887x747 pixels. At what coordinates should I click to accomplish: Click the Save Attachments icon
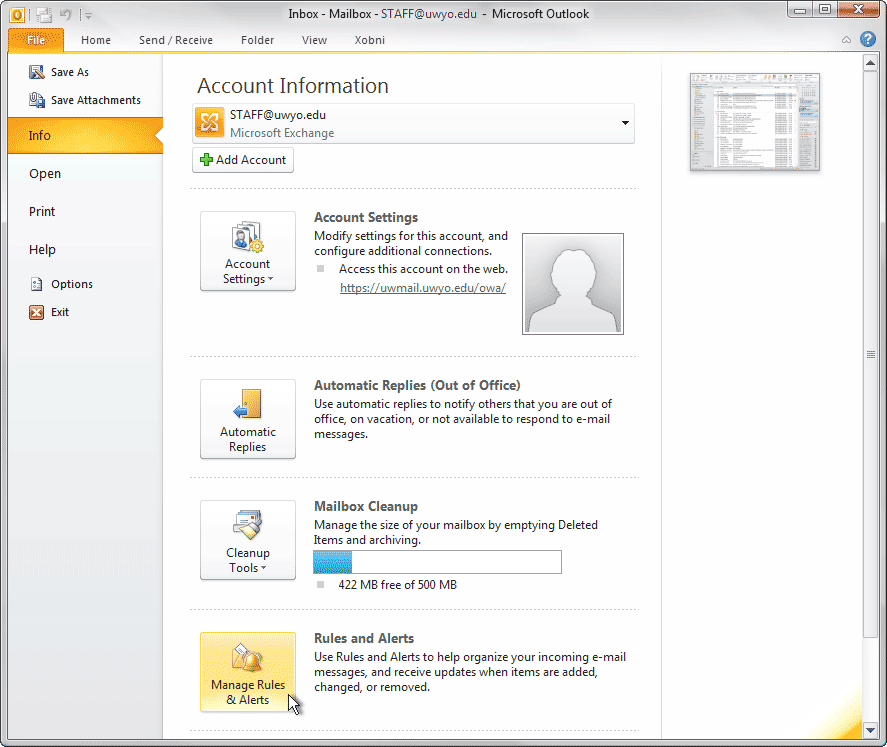point(37,100)
